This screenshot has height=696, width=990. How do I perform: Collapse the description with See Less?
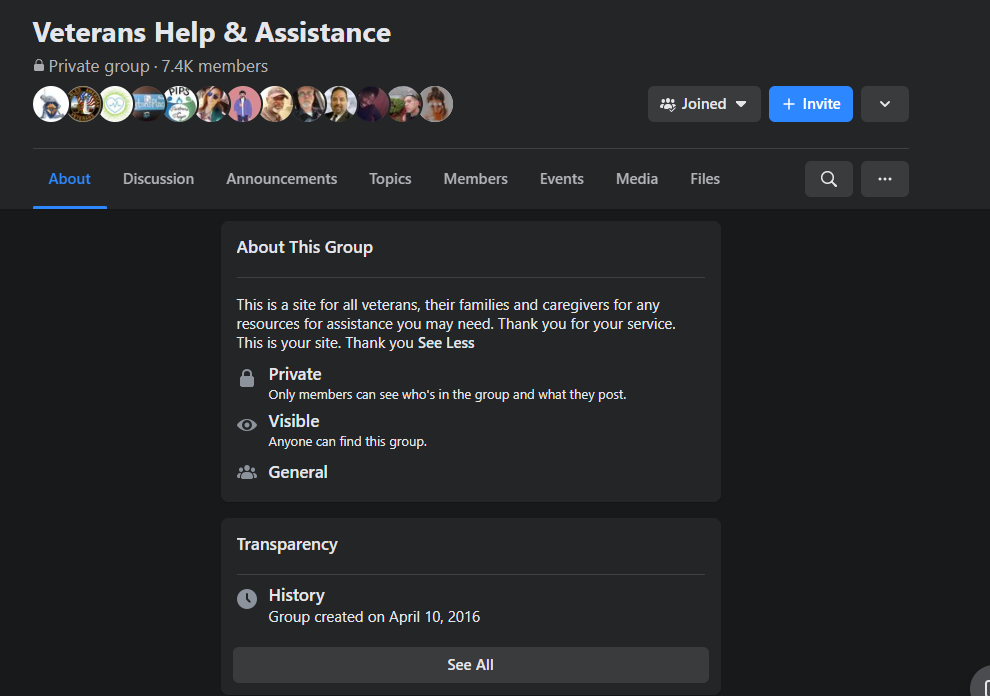point(446,343)
